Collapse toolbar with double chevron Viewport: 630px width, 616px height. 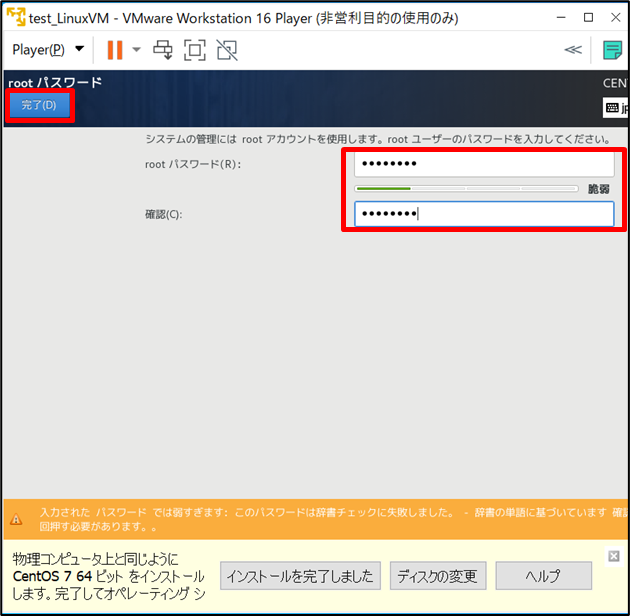[573, 49]
